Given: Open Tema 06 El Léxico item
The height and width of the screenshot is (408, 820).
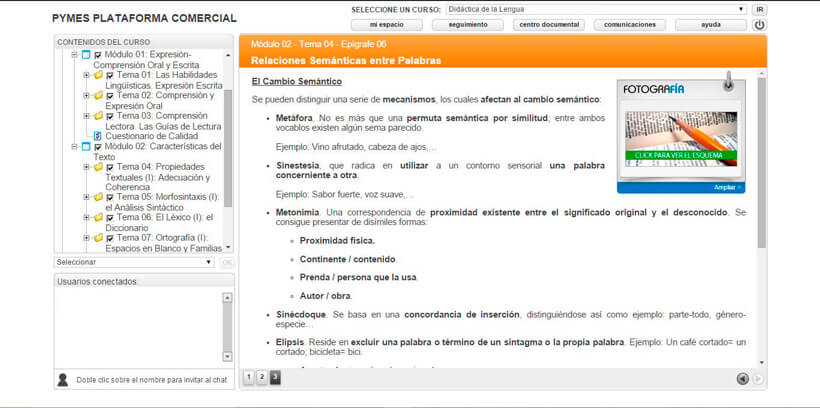Looking at the screenshot, I should point(159,222).
